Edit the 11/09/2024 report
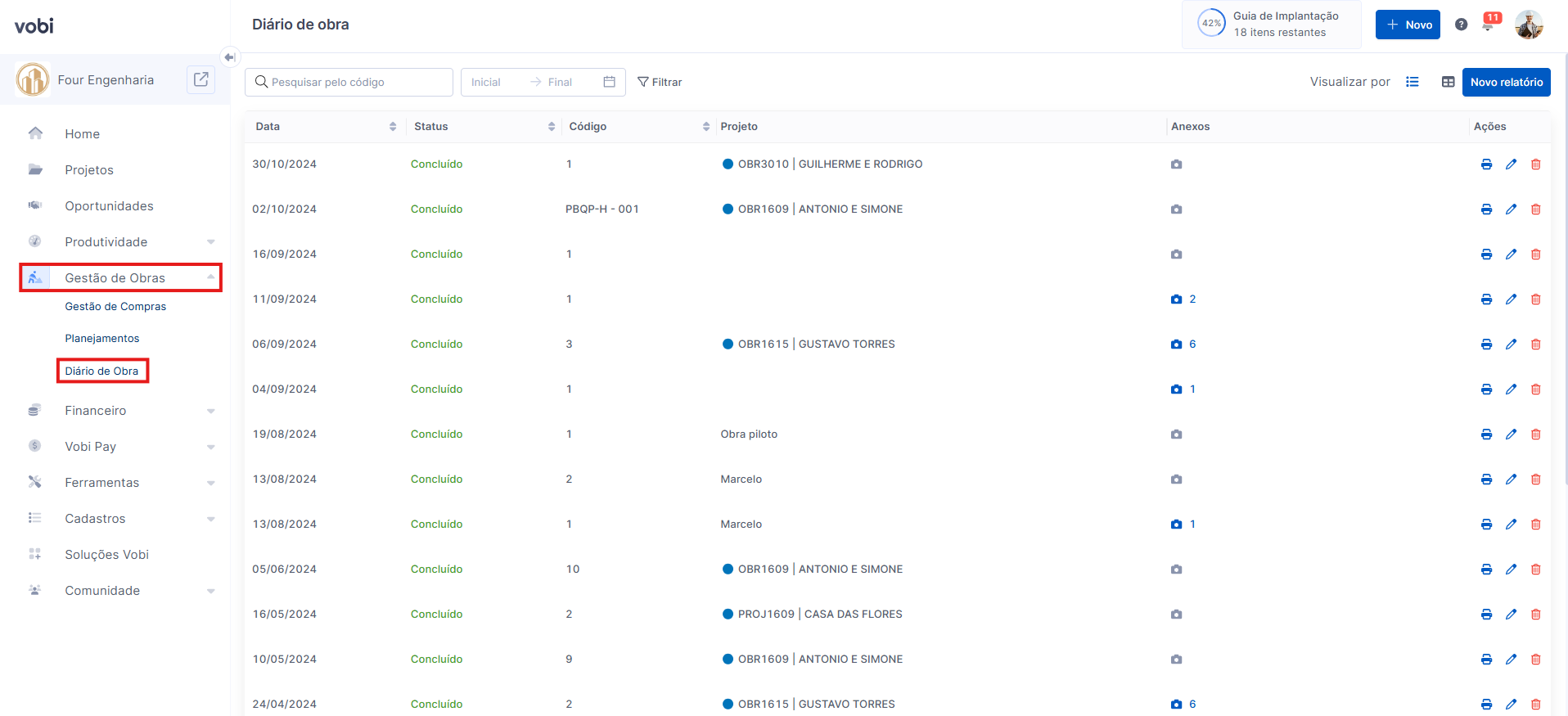1568x716 pixels. tap(1511, 299)
